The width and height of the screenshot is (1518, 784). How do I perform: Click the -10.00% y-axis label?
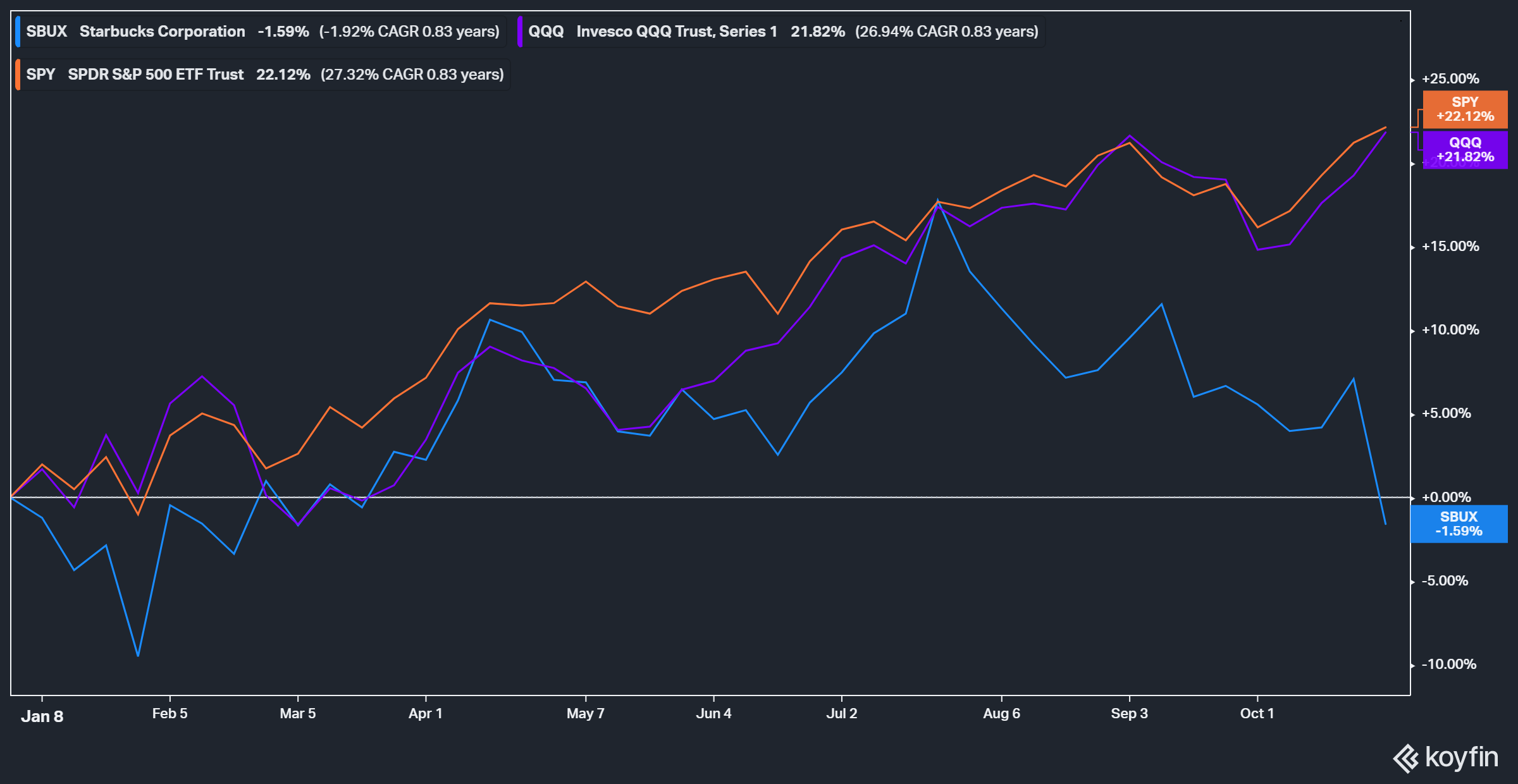[x=1448, y=665]
